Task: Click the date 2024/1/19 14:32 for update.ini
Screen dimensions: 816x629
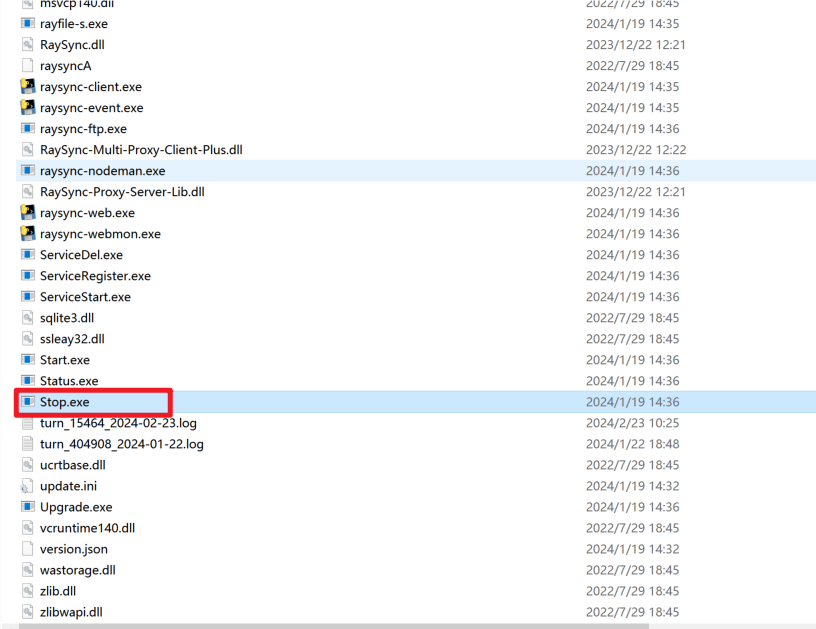Action: pos(632,486)
